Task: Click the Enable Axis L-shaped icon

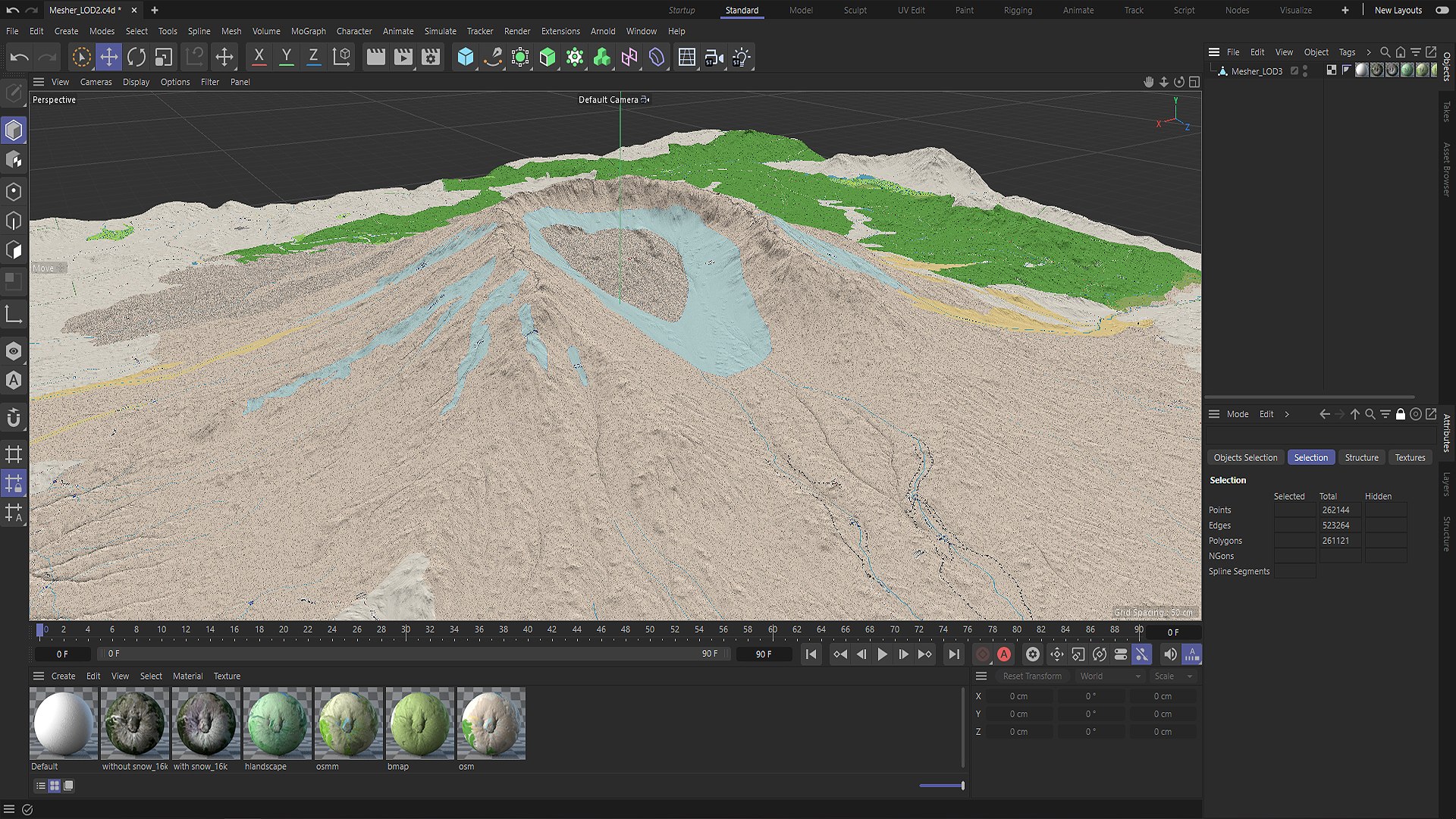Action: pyautogui.click(x=14, y=314)
